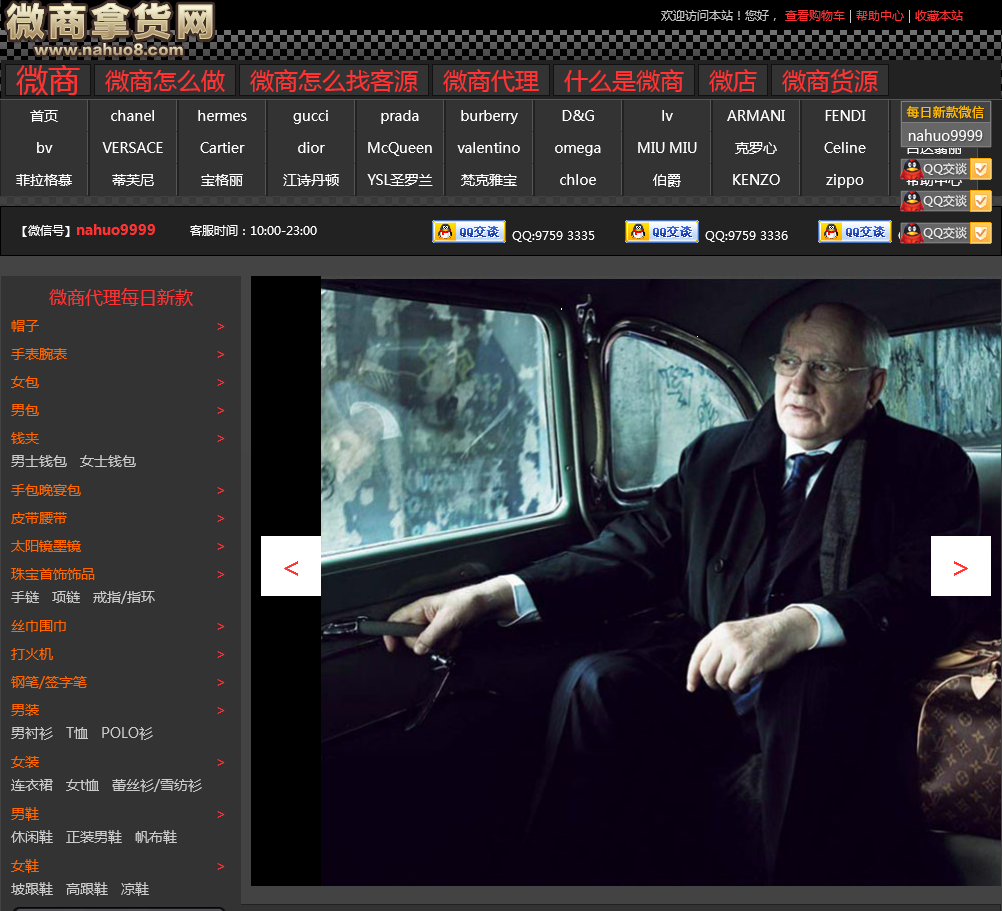Viewport: 1002px width, 911px height.
Task: Click the QQ交谈 icon beside QQ:9759 3335
Action: [x=469, y=231]
